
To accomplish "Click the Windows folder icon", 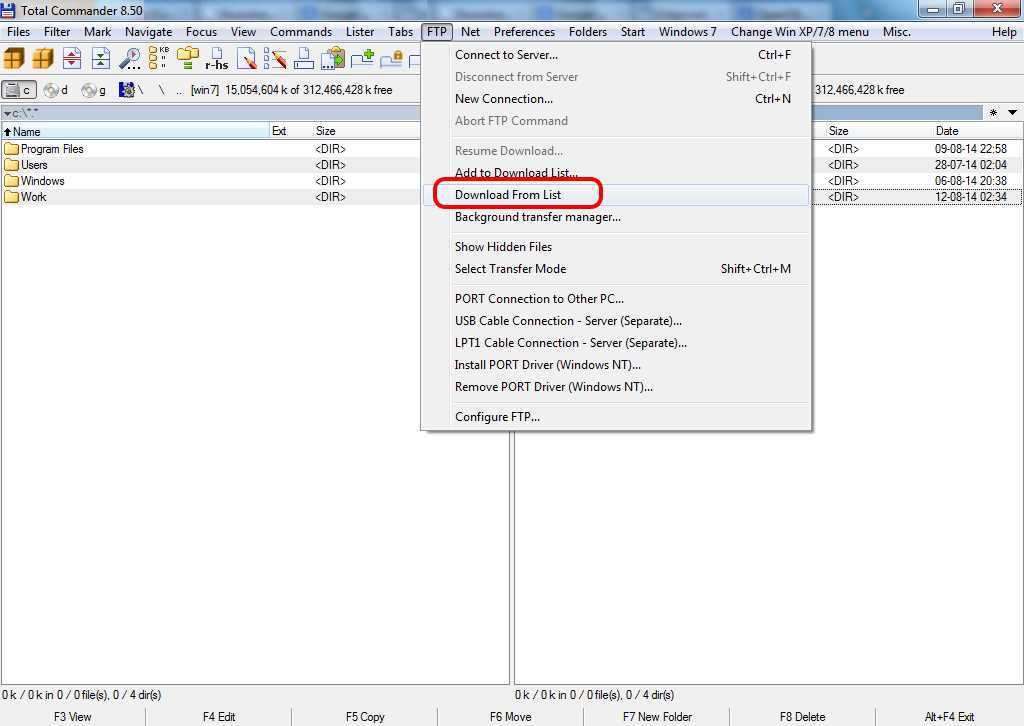I will [12, 181].
